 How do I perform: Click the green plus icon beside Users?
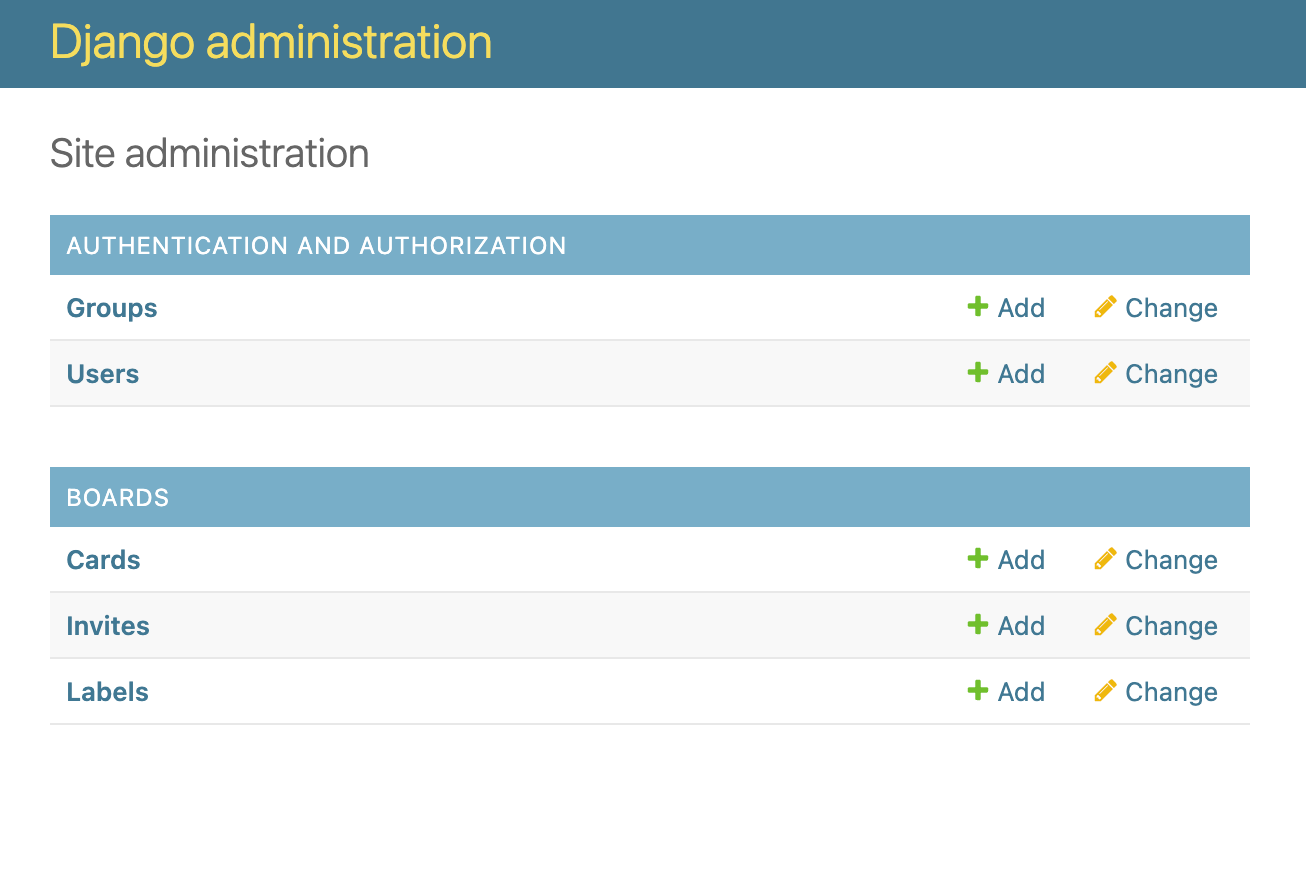[x=976, y=373]
